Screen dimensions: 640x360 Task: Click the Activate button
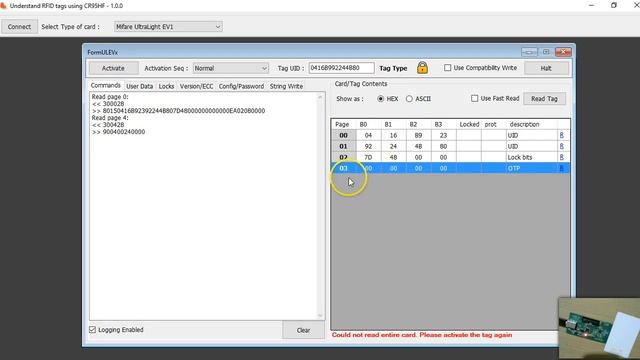point(113,68)
